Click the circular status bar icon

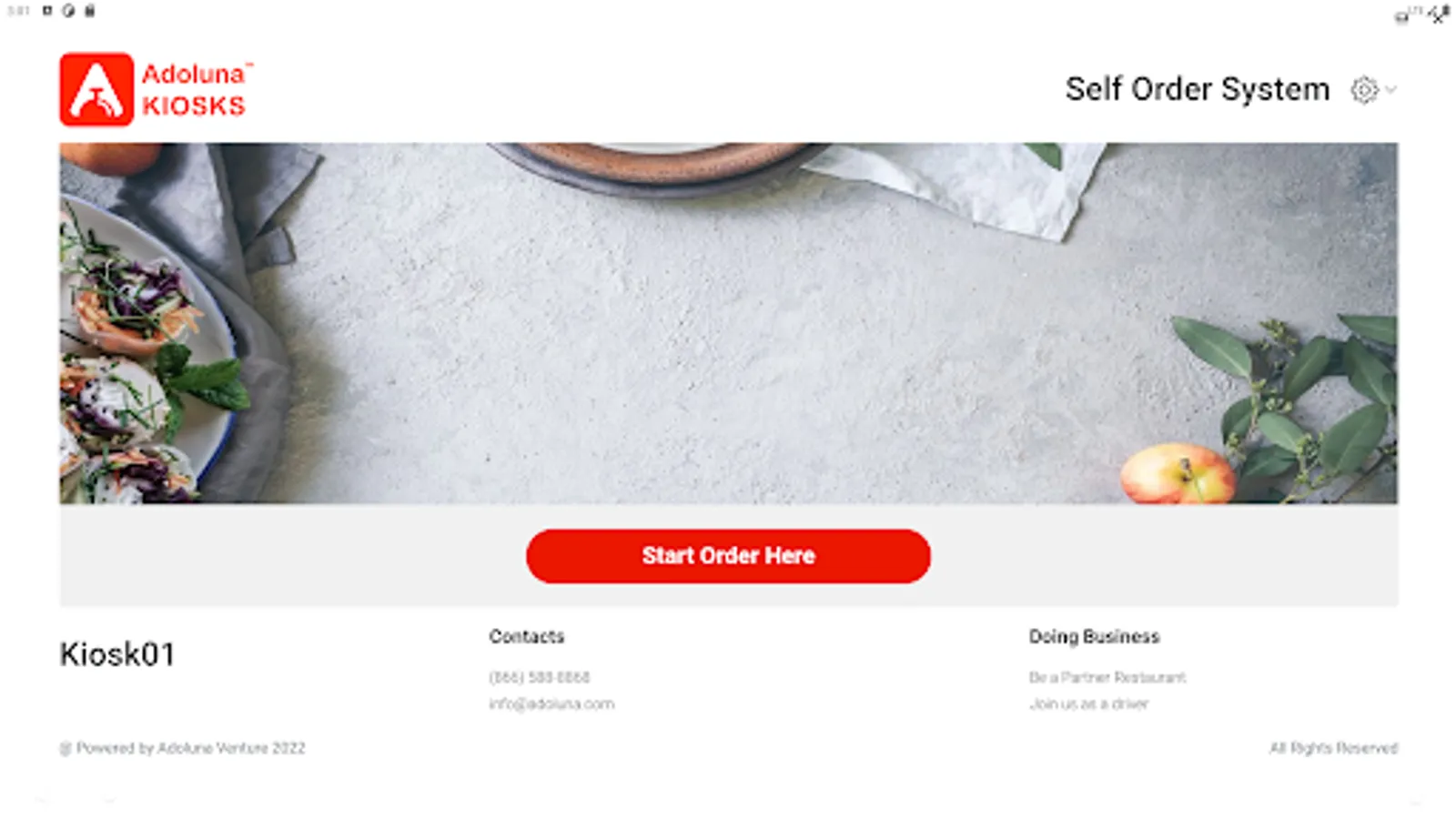tap(68, 11)
